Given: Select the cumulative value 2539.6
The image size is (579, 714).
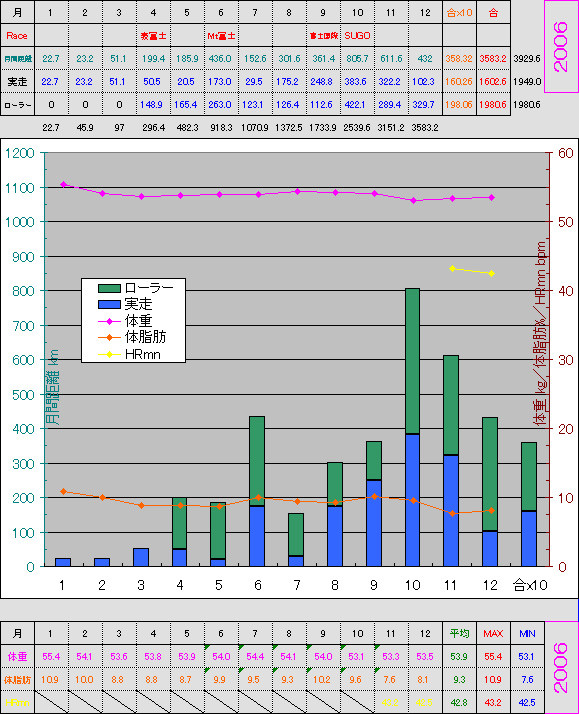Looking at the screenshot, I should [357, 128].
